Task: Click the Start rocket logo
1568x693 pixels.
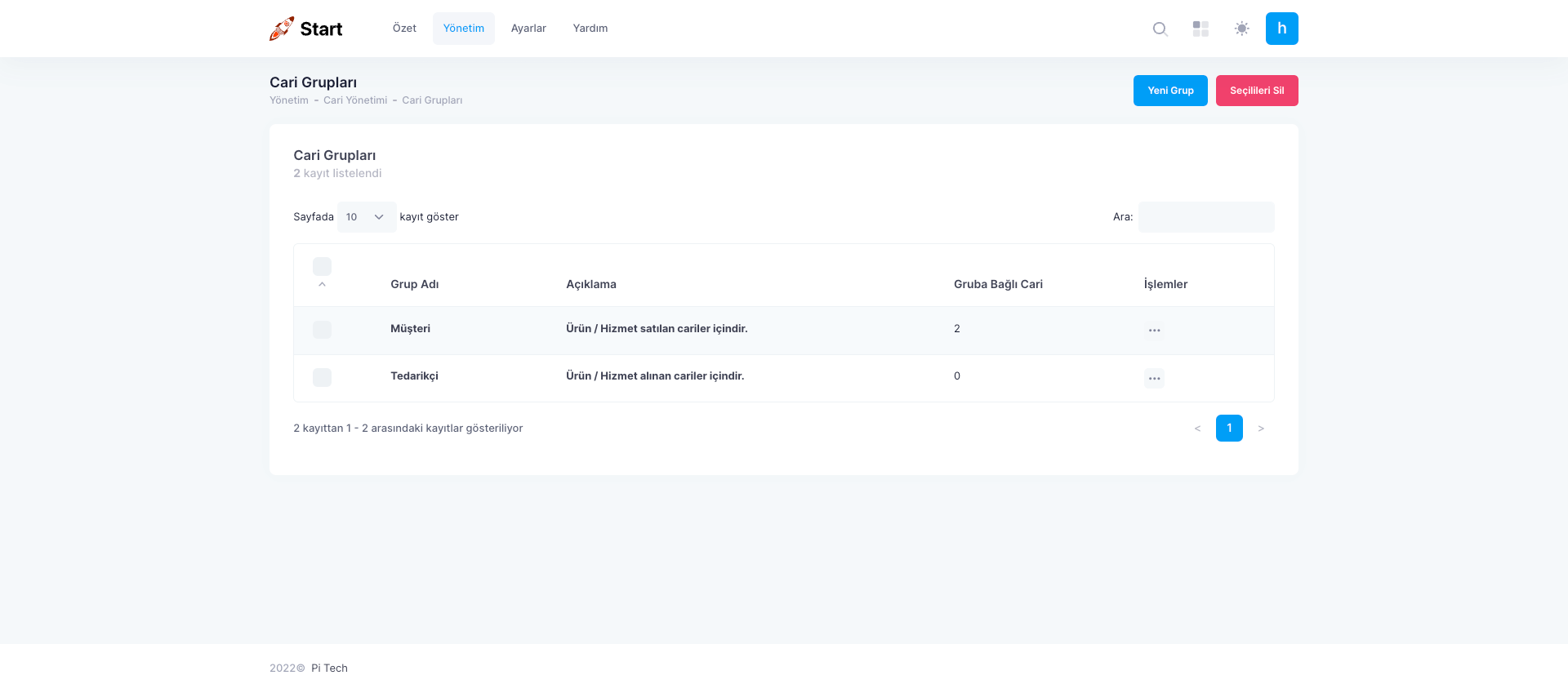Action: (305, 29)
